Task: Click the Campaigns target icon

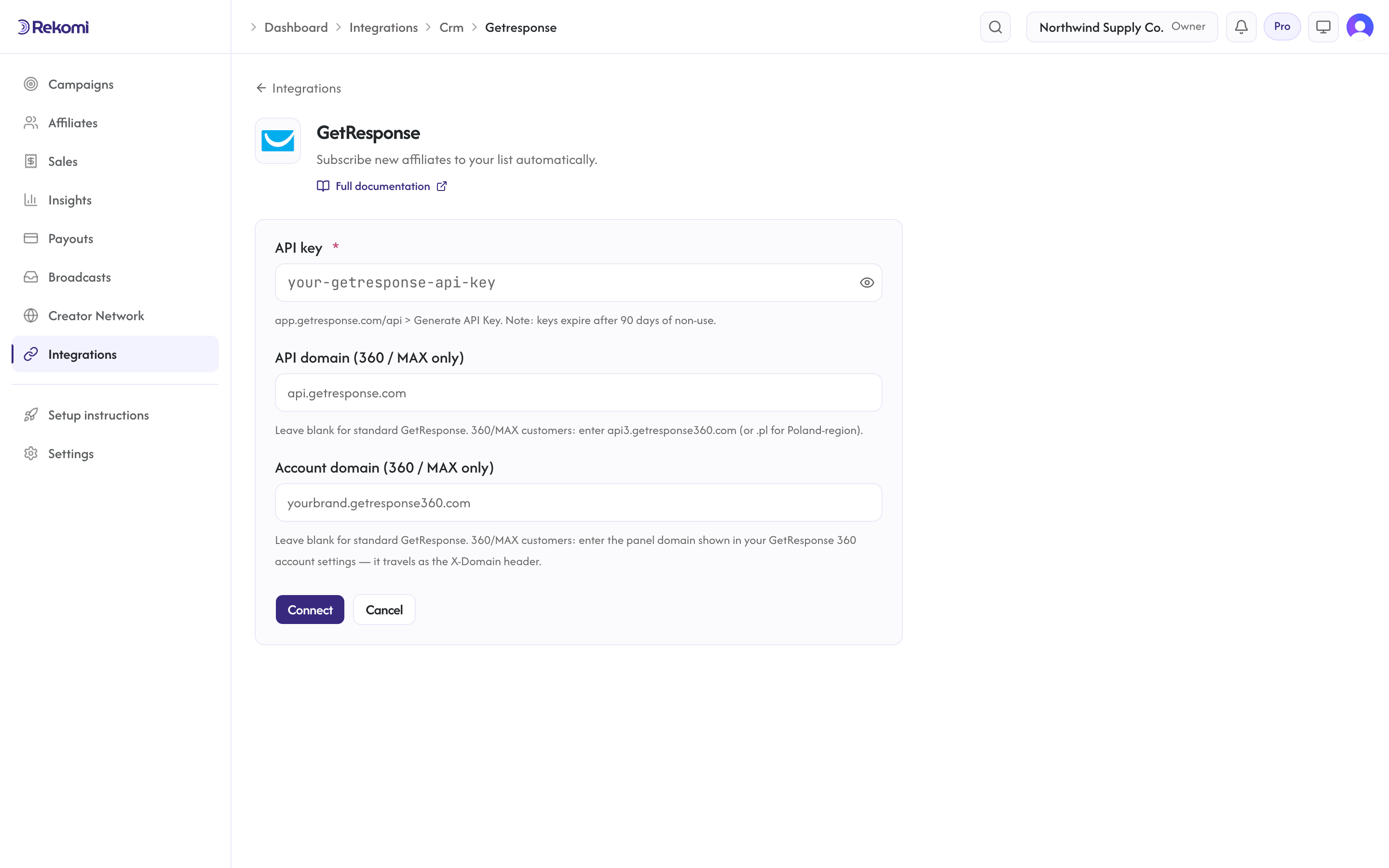Action: pos(31,84)
